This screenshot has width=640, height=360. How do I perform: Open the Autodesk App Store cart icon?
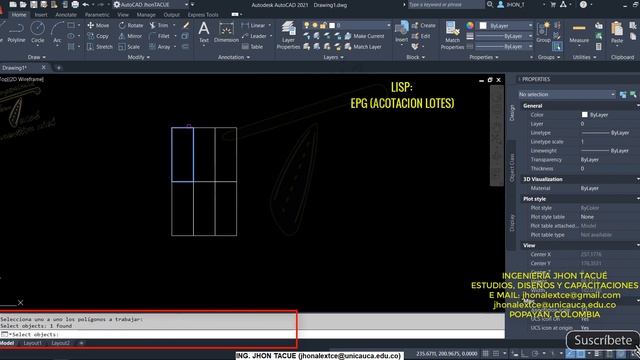(553, 4)
